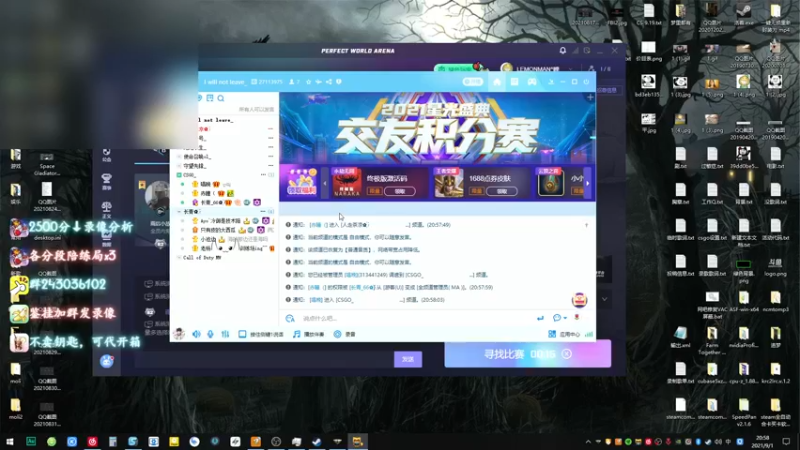Open the notification center in taskbar
The height and width of the screenshot is (450, 800).
[x=786, y=442]
